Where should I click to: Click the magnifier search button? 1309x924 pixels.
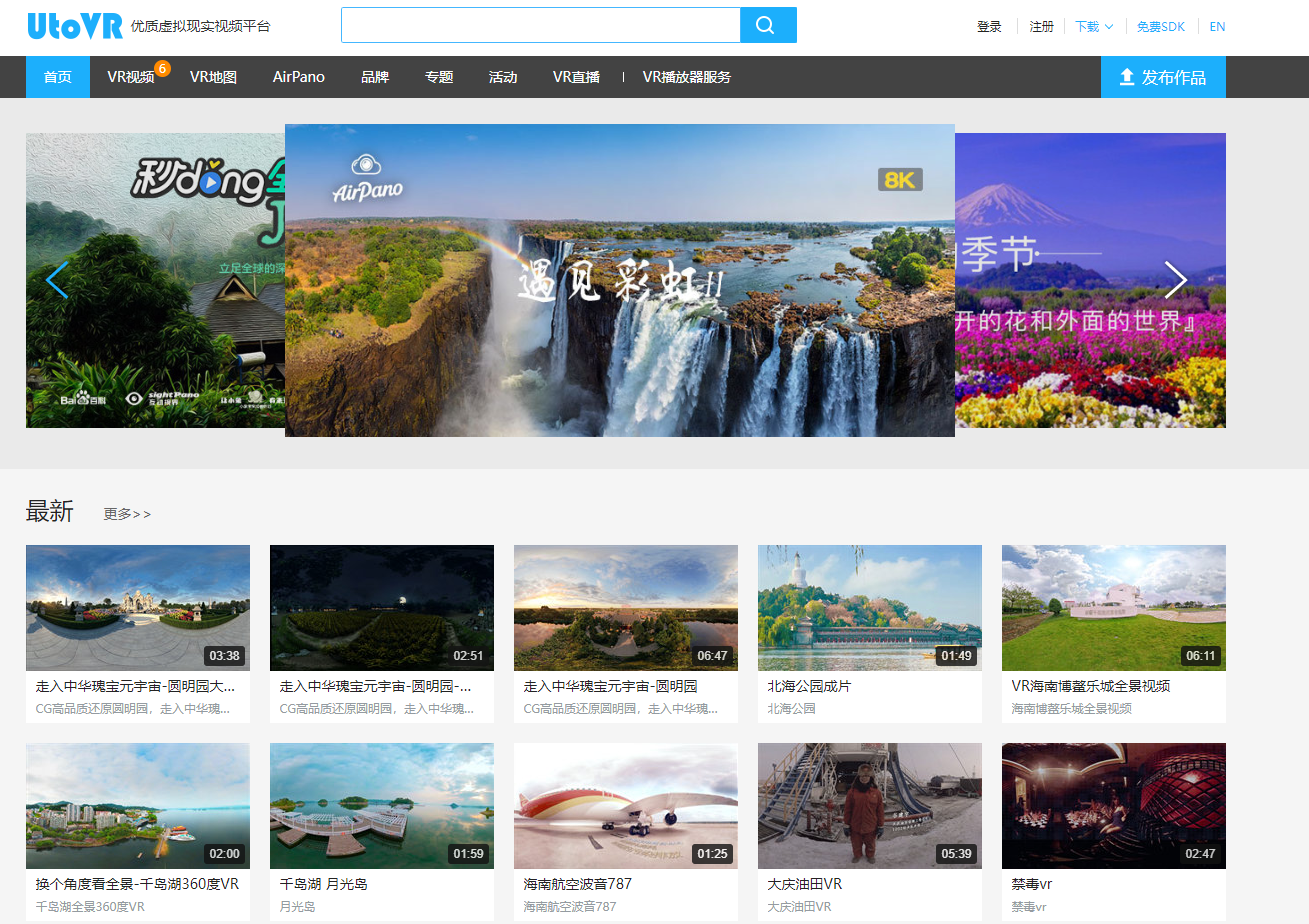767,25
